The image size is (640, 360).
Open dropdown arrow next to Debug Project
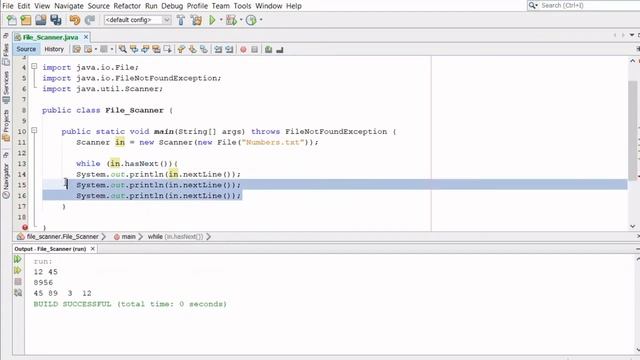[x=241, y=20]
